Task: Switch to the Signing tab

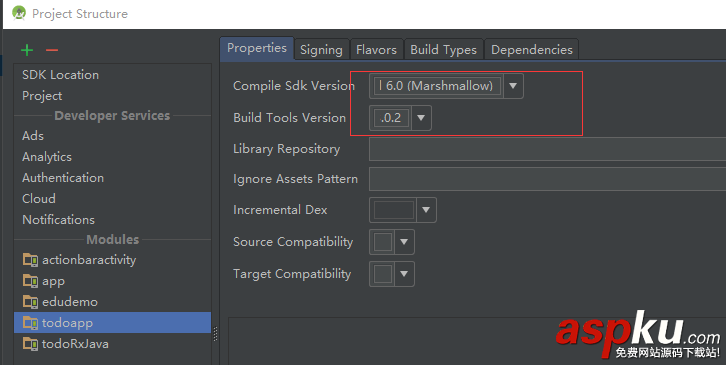Action: click(x=321, y=50)
